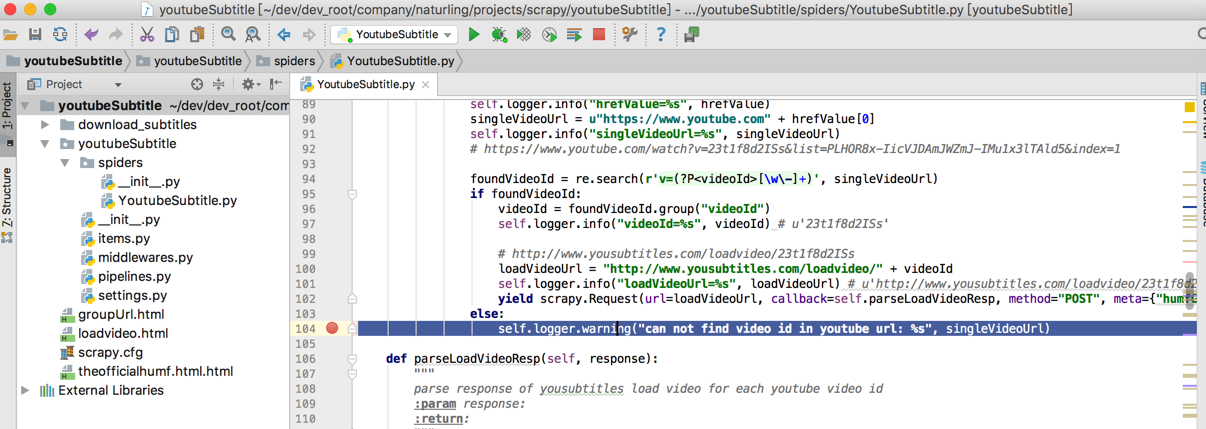The width and height of the screenshot is (1206, 429).
Task: Select YoutubeSubtitle.py in project tree
Action: click(168, 201)
